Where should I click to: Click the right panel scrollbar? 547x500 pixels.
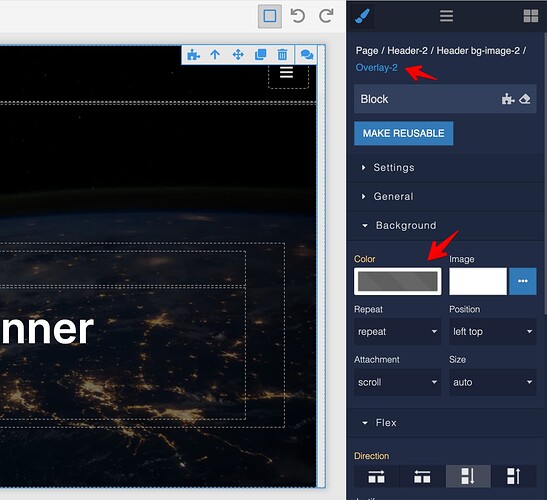(x=545, y=174)
